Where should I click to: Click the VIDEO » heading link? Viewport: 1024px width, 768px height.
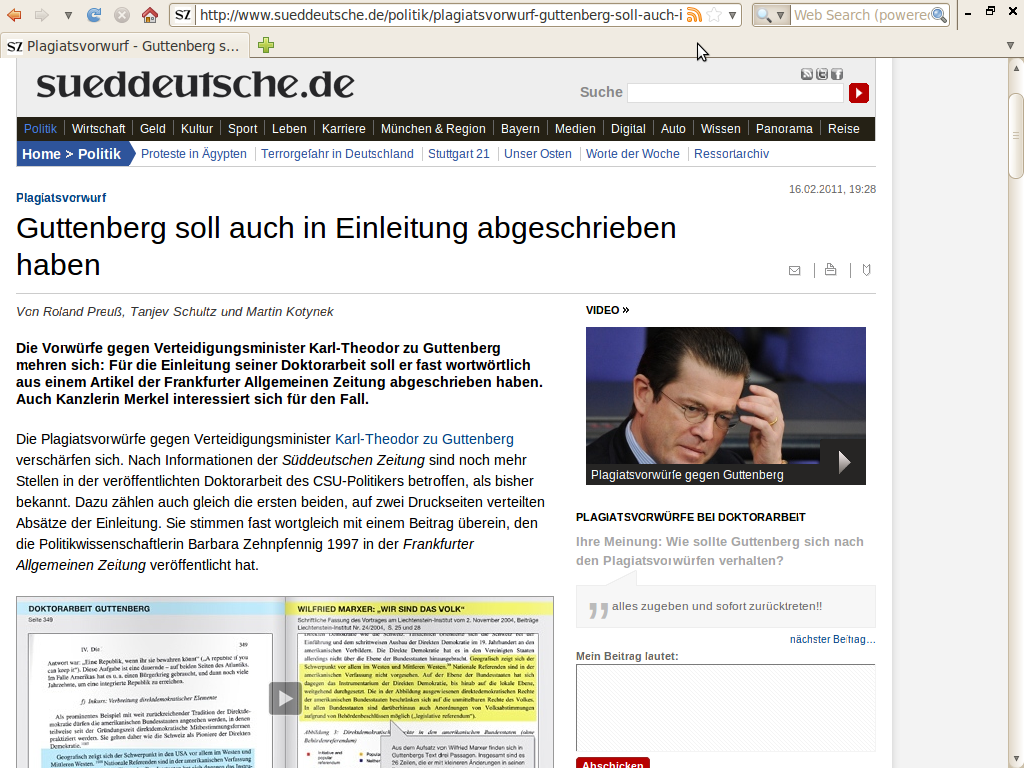point(607,310)
